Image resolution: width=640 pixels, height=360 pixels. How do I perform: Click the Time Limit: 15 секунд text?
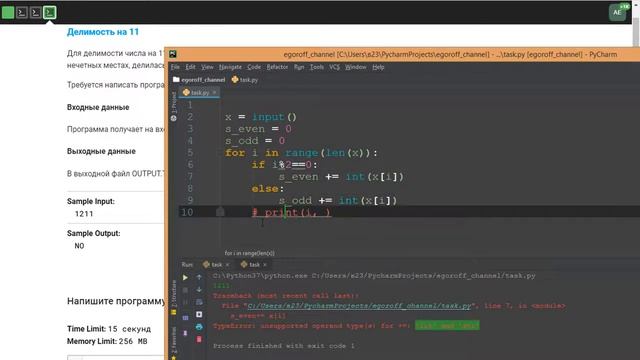109,329
